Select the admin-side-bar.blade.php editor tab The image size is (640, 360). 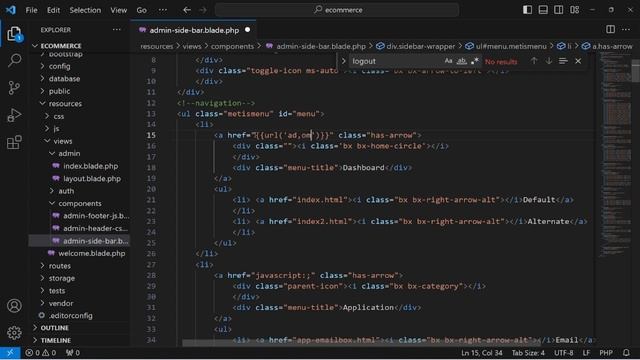tap(194, 30)
